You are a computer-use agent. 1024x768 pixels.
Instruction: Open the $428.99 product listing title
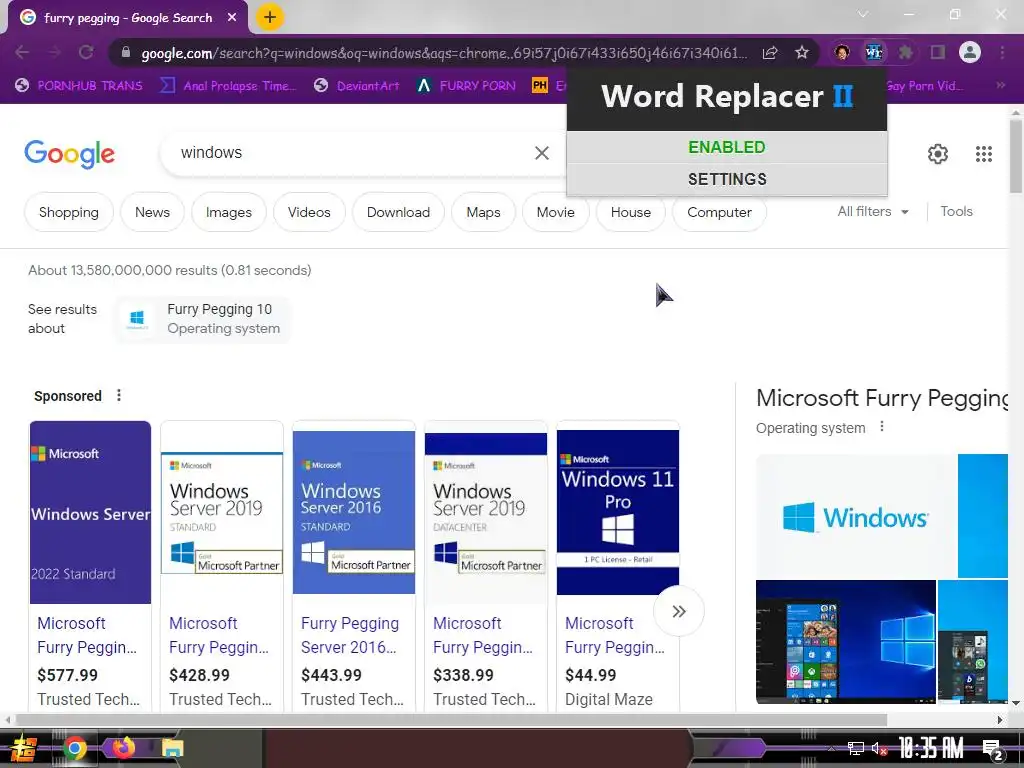219,635
